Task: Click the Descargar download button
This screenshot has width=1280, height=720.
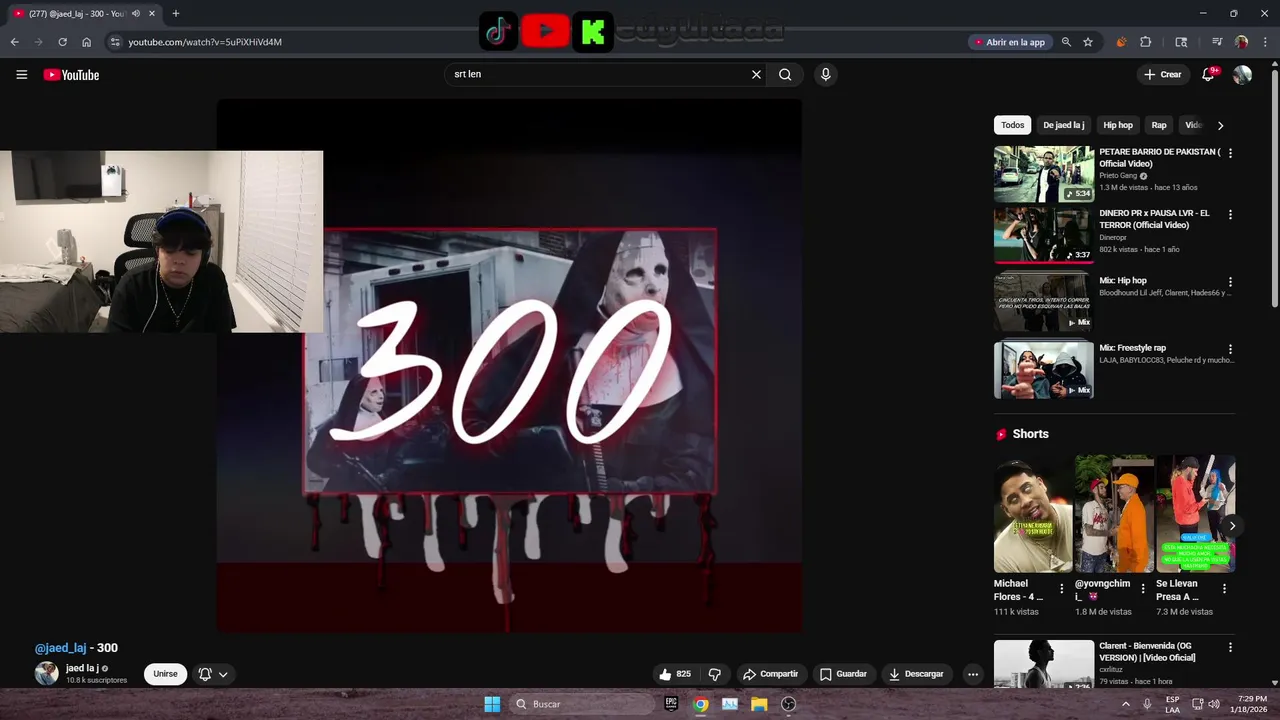Action: click(916, 674)
